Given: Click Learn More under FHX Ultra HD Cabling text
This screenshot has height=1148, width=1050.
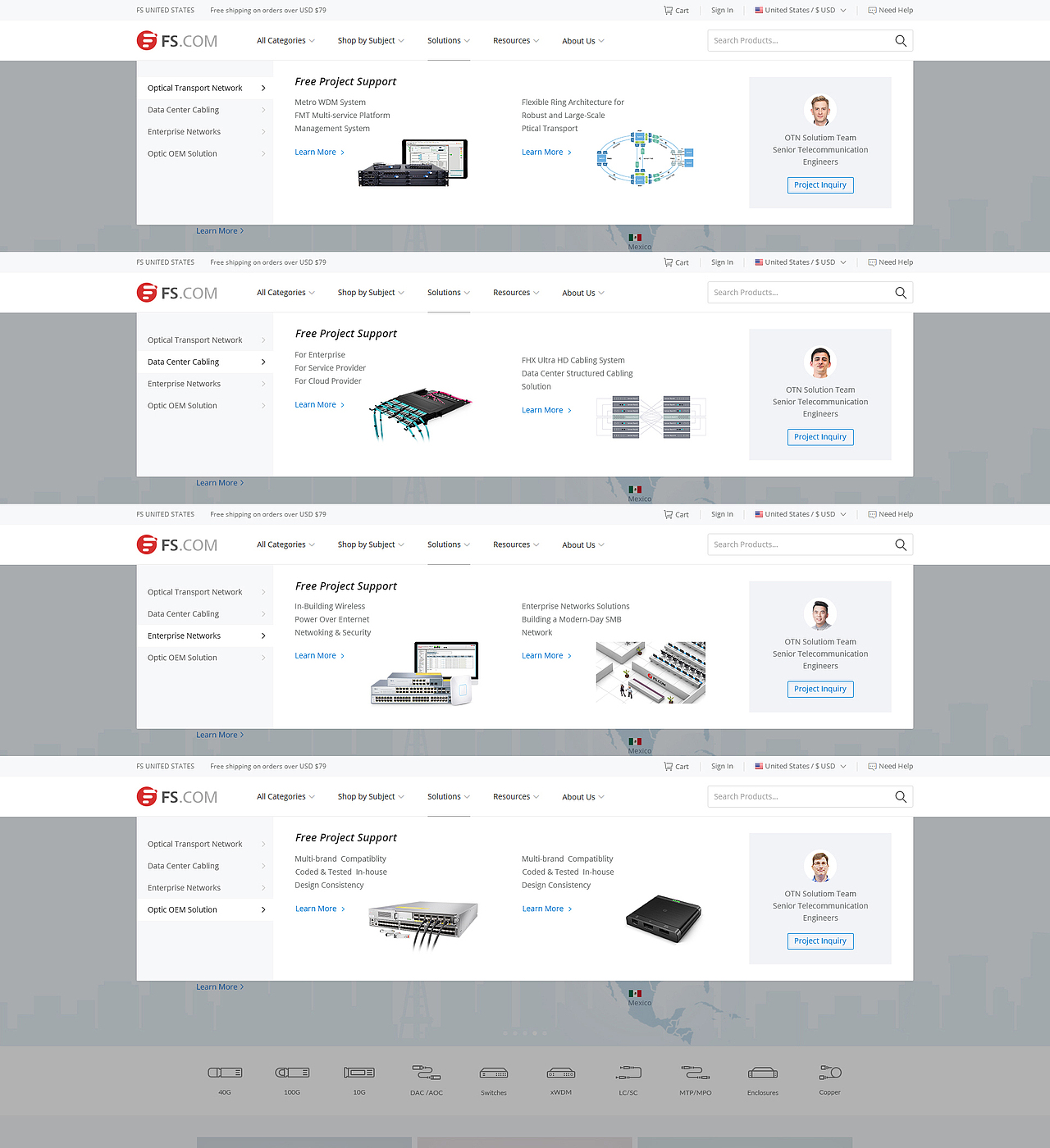Looking at the screenshot, I should coord(546,410).
